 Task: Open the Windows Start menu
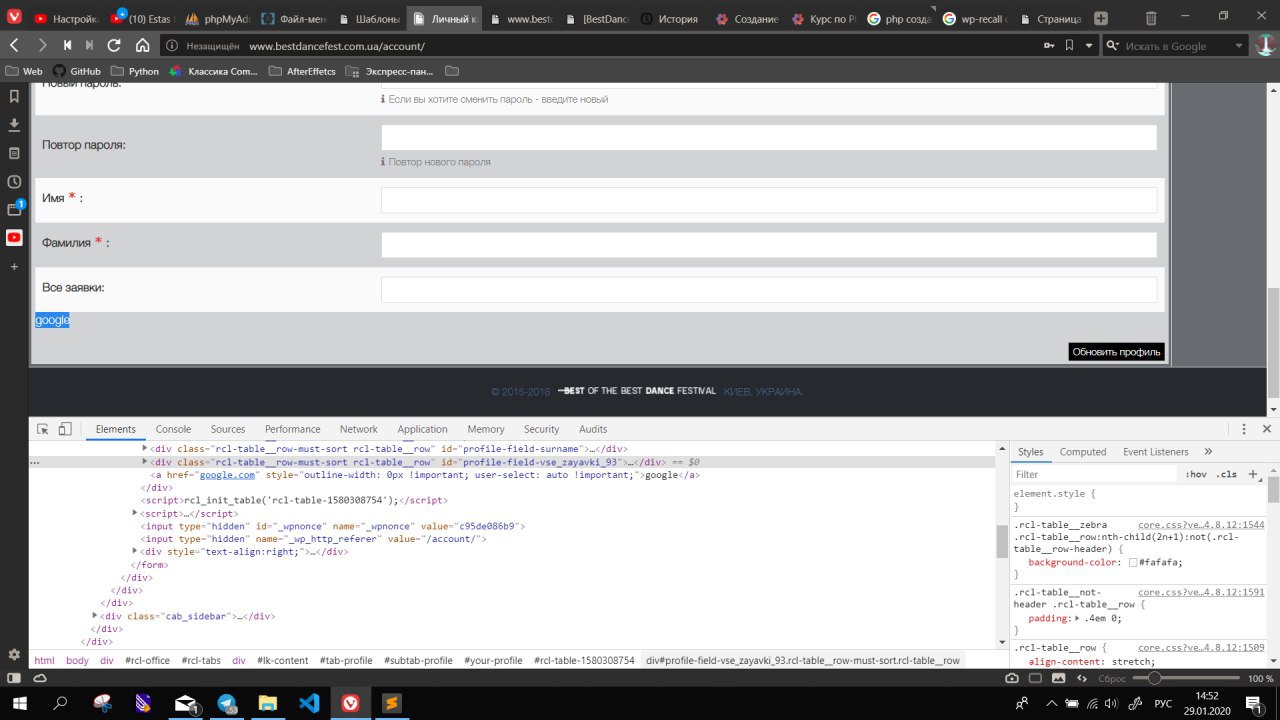point(20,703)
